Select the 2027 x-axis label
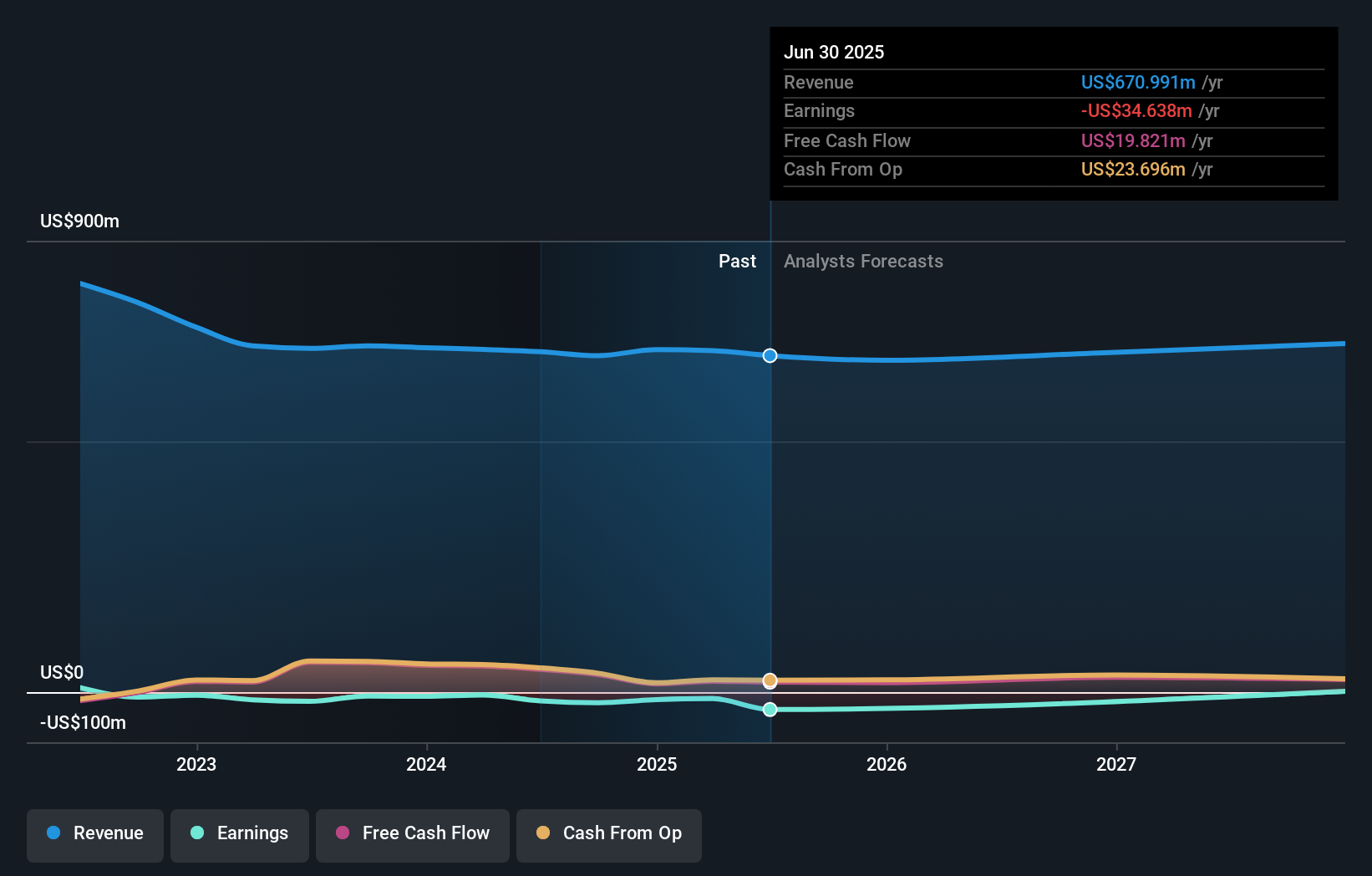The image size is (1372, 876). click(x=1116, y=764)
